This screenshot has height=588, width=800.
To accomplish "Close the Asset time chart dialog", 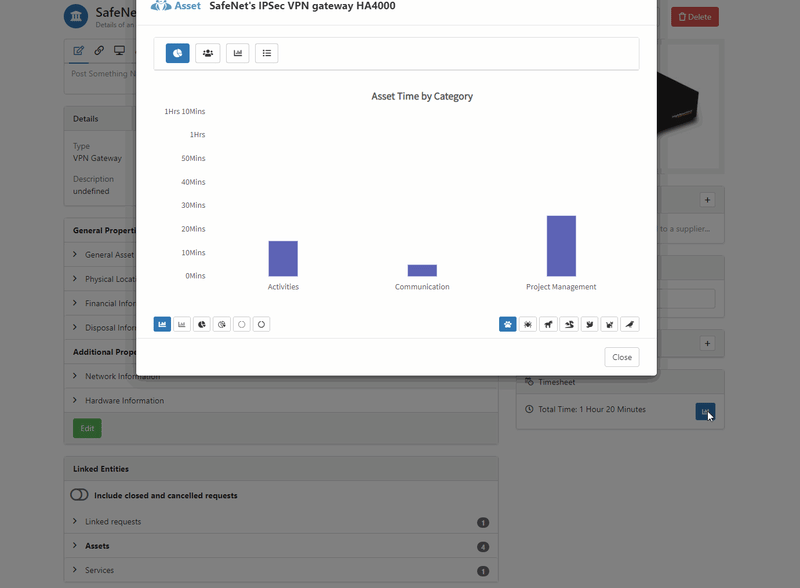I will [622, 357].
